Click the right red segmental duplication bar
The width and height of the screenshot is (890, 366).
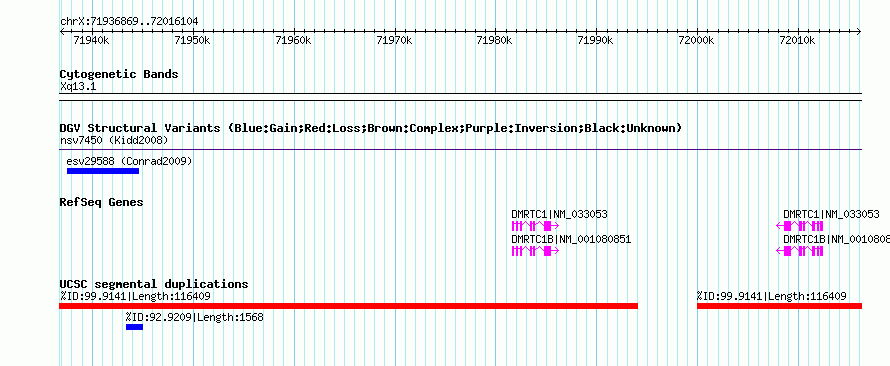tap(779, 306)
